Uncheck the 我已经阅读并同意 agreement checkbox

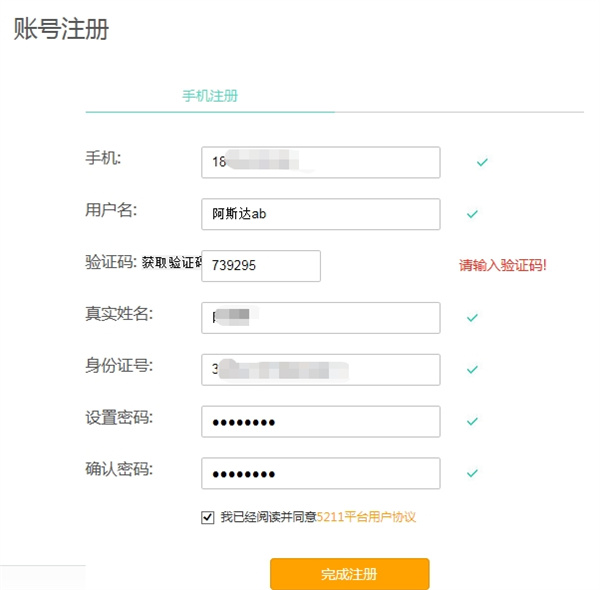point(208,517)
